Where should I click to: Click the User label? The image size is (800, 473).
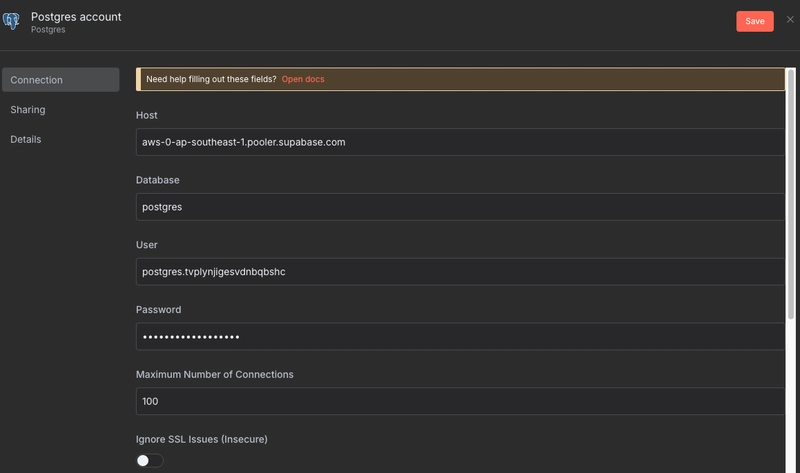pyautogui.click(x=146, y=245)
